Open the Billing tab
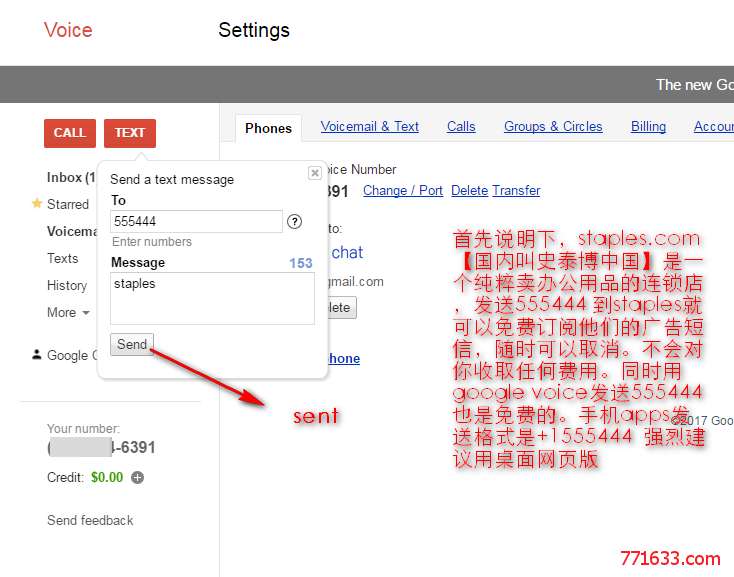The image size is (734, 577). click(648, 126)
